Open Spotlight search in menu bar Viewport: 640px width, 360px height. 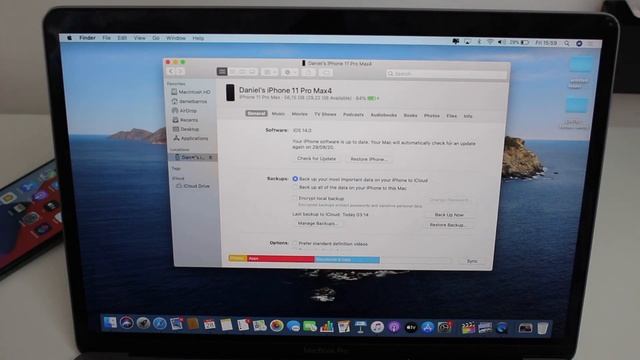click(x=567, y=43)
